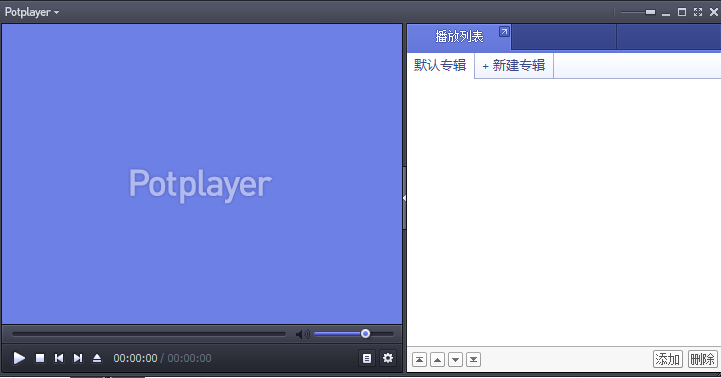Adjust the title bar opacity slider

click(x=638, y=12)
